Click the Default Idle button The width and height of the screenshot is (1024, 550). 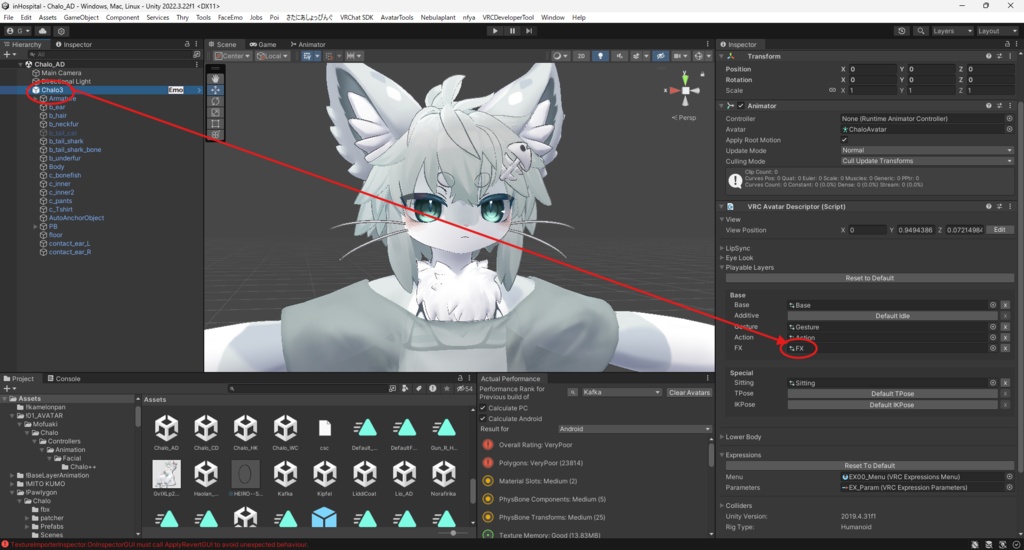[892, 315]
